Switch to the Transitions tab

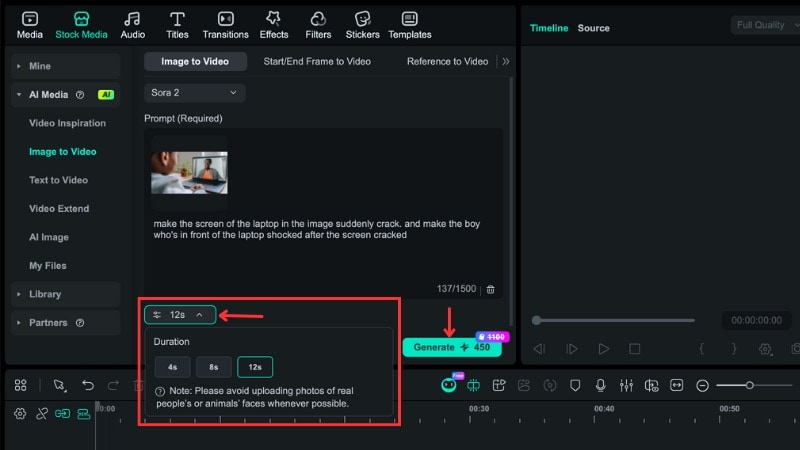click(226, 26)
